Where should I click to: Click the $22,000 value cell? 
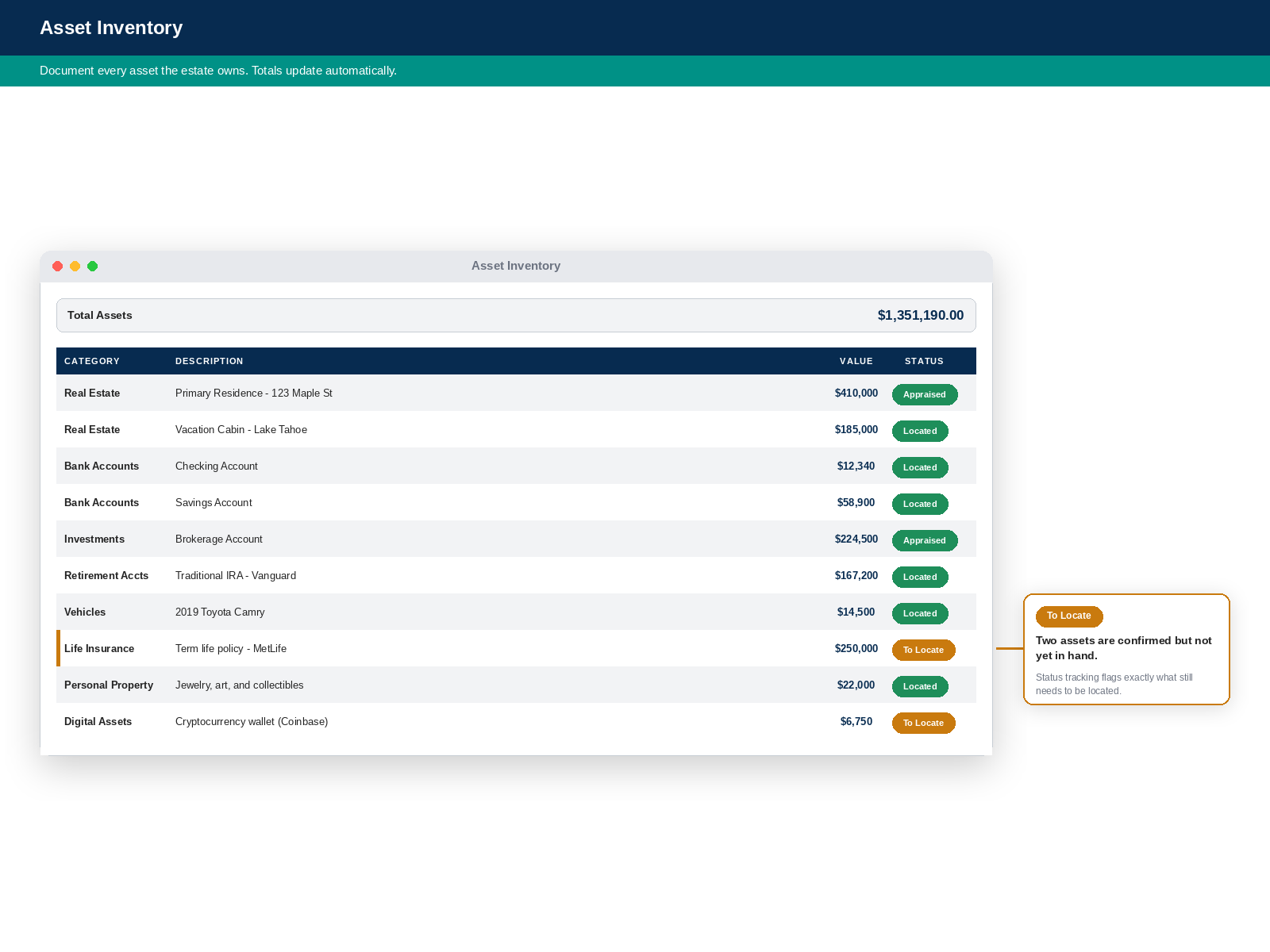856,685
